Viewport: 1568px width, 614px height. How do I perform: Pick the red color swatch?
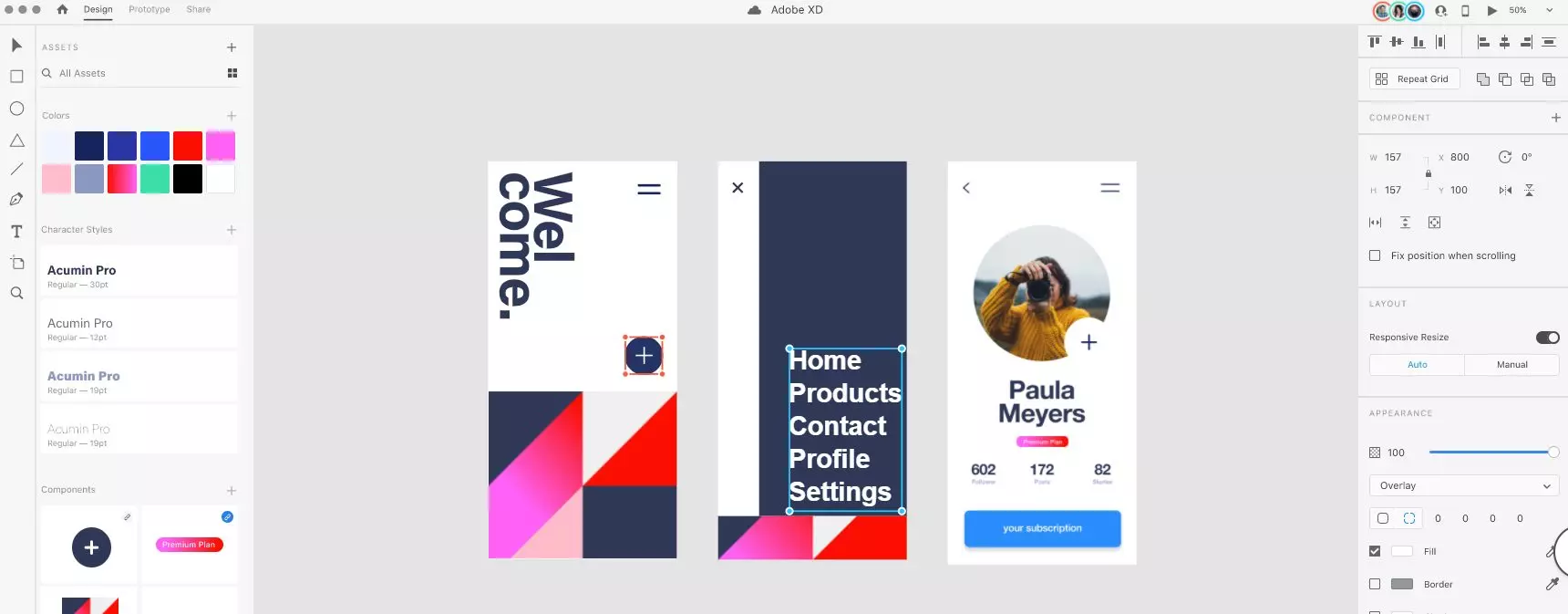(x=188, y=146)
